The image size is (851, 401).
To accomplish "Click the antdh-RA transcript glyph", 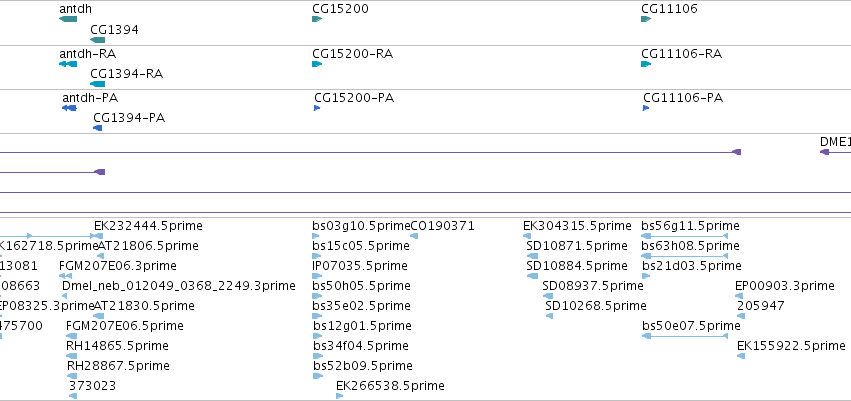I will point(68,64).
